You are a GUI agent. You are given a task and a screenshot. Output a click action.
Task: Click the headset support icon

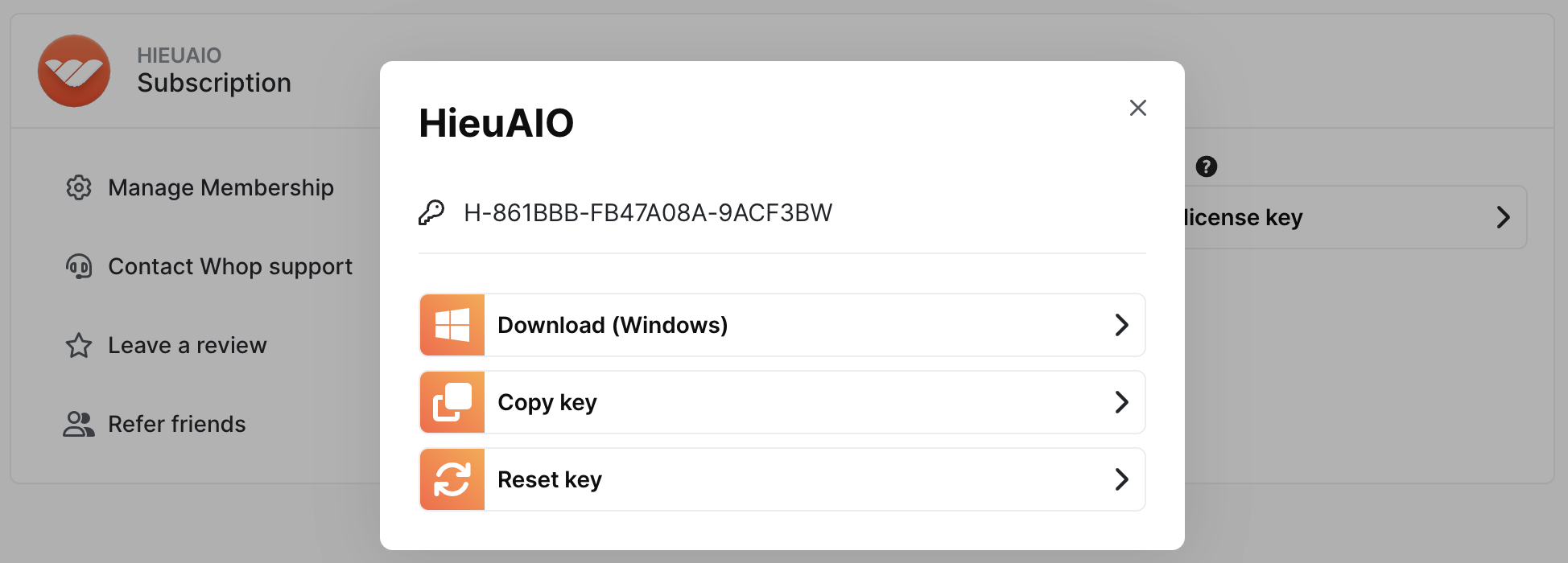point(79,266)
